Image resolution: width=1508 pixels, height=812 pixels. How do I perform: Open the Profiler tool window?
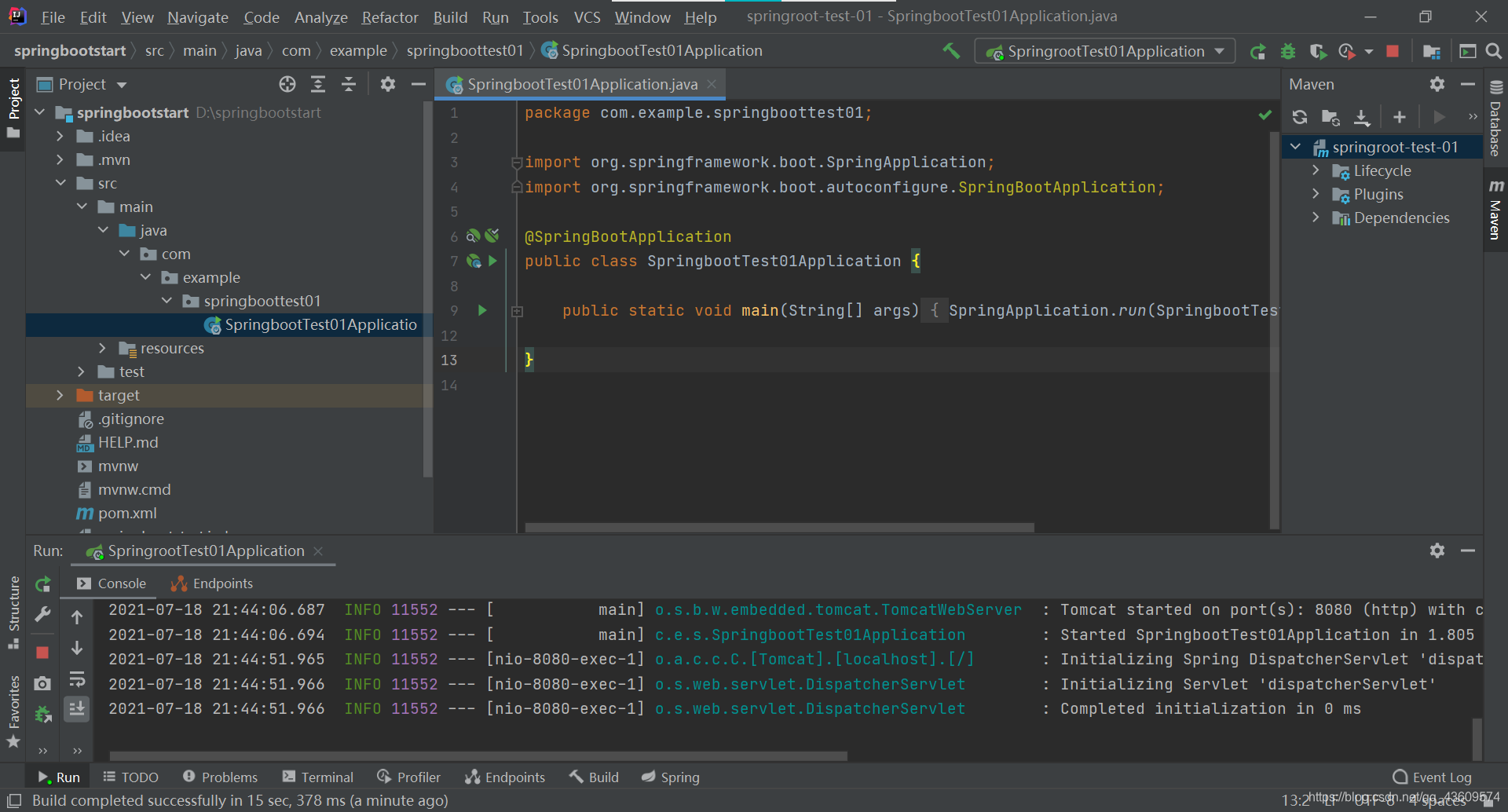[408, 777]
